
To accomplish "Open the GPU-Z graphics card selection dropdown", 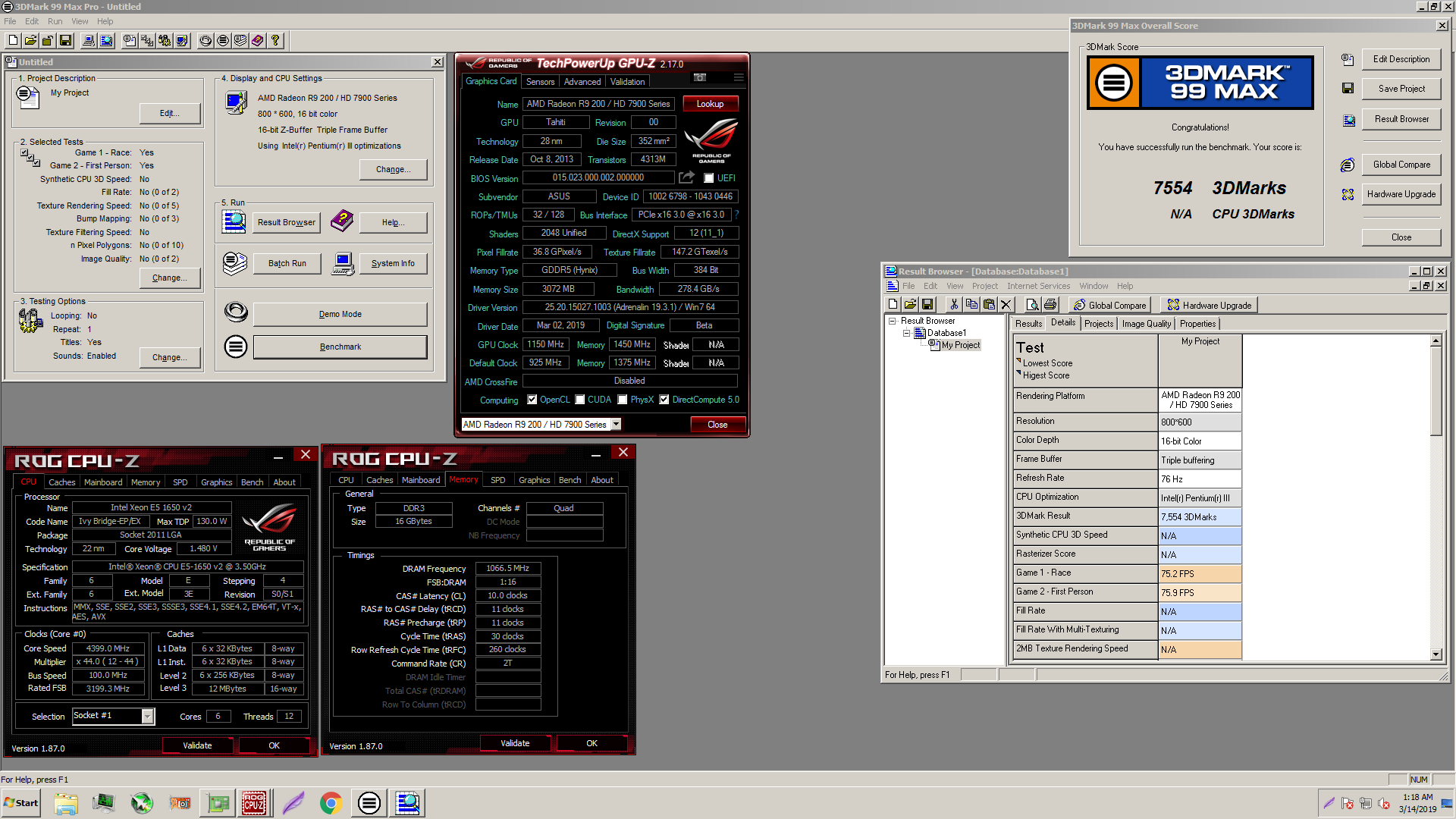I will tap(616, 425).
